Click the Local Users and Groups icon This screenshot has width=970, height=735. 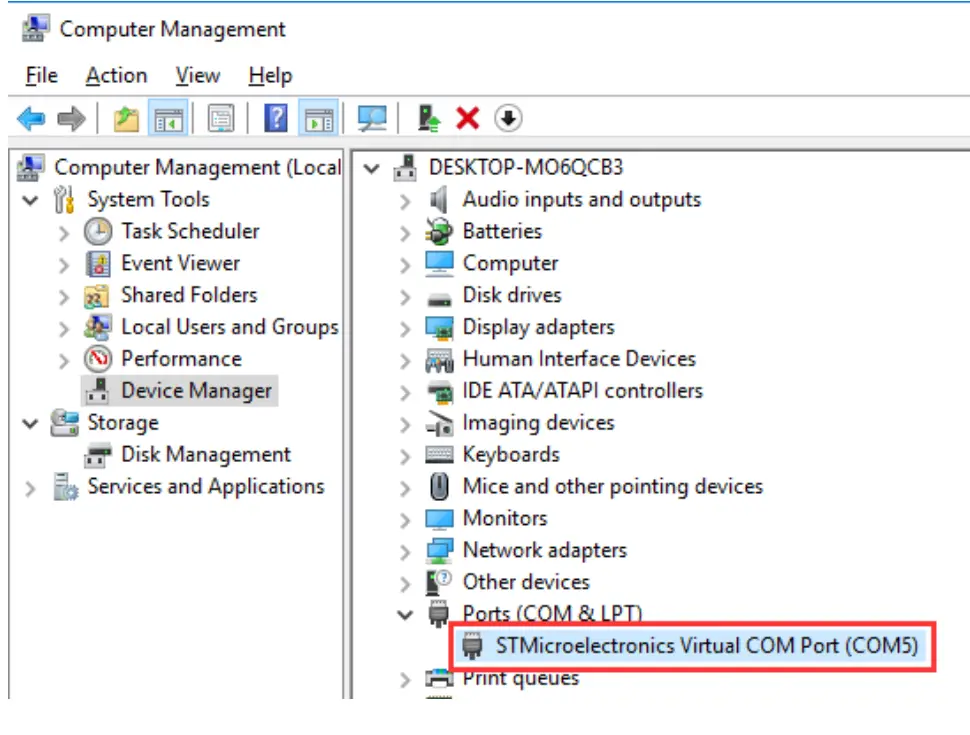click(x=98, y=327)
